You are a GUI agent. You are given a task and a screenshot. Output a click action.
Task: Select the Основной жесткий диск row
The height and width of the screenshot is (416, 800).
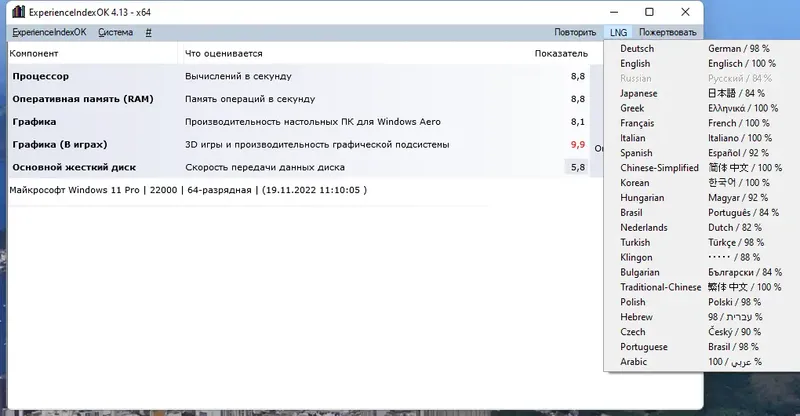pos(298,167)
